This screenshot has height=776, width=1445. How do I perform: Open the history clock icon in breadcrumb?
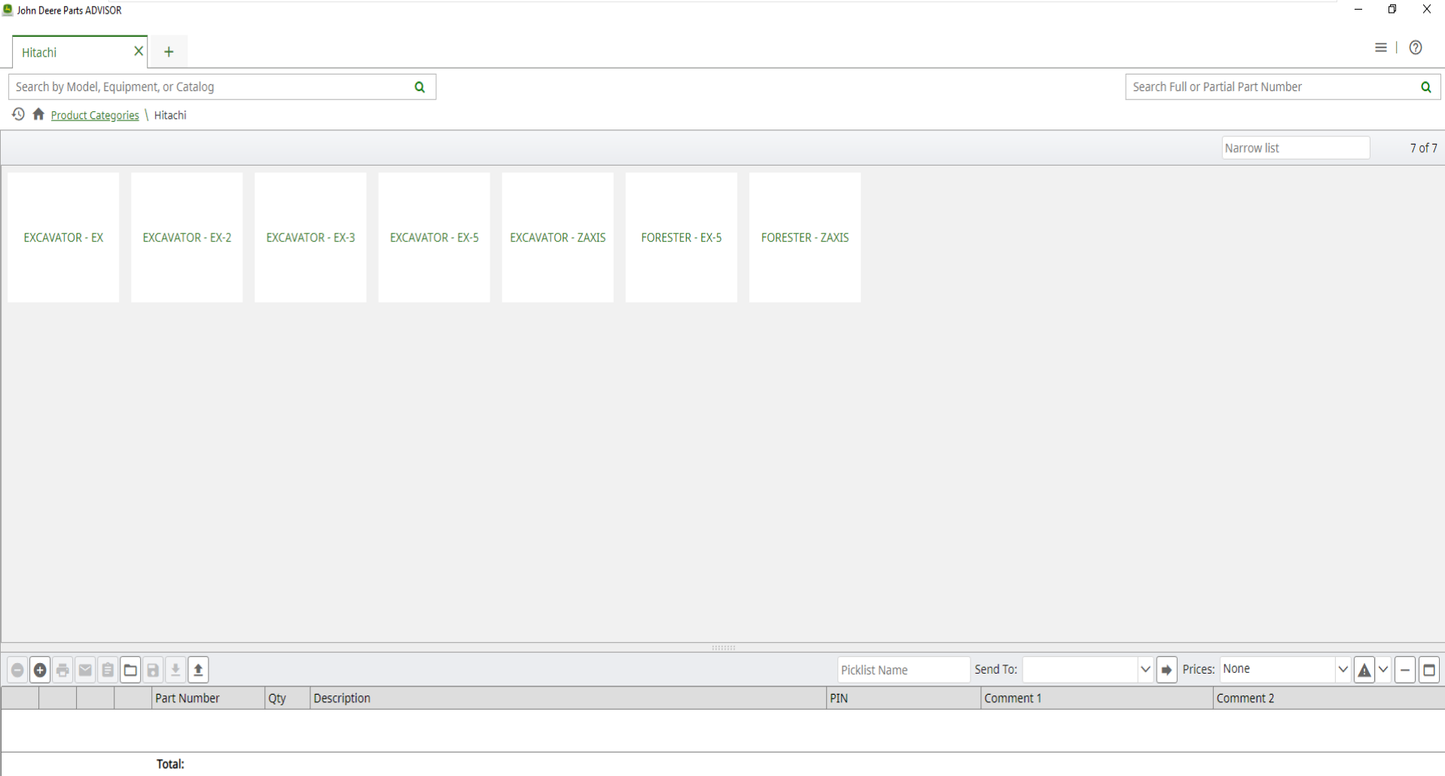point(18,115)
